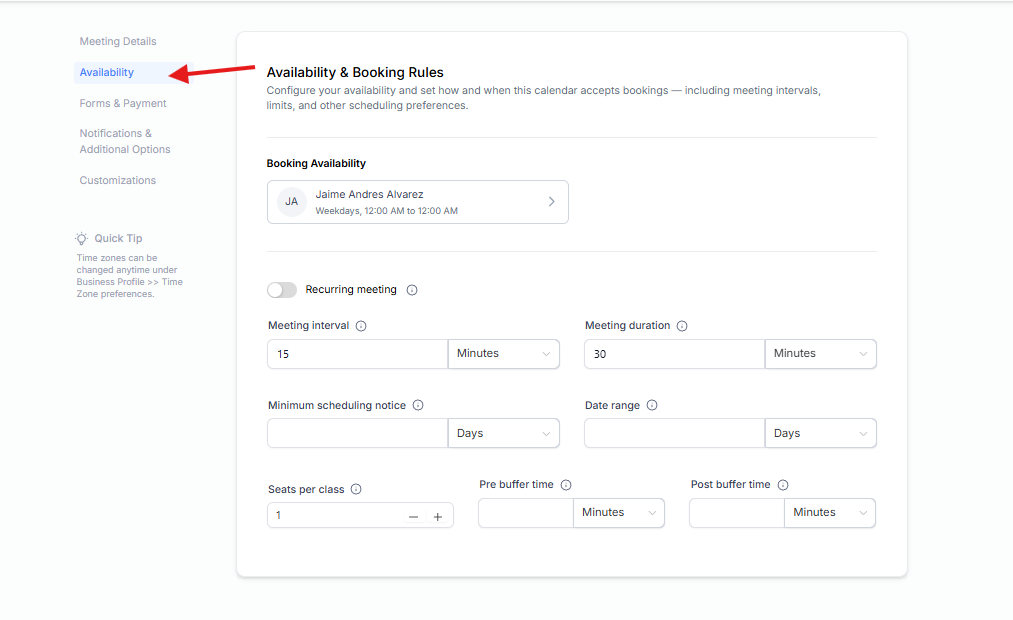This screenshot has width=1013, height=620.
Task: Click Minimum scheduling notice info icon
Action: pos(418,406)
